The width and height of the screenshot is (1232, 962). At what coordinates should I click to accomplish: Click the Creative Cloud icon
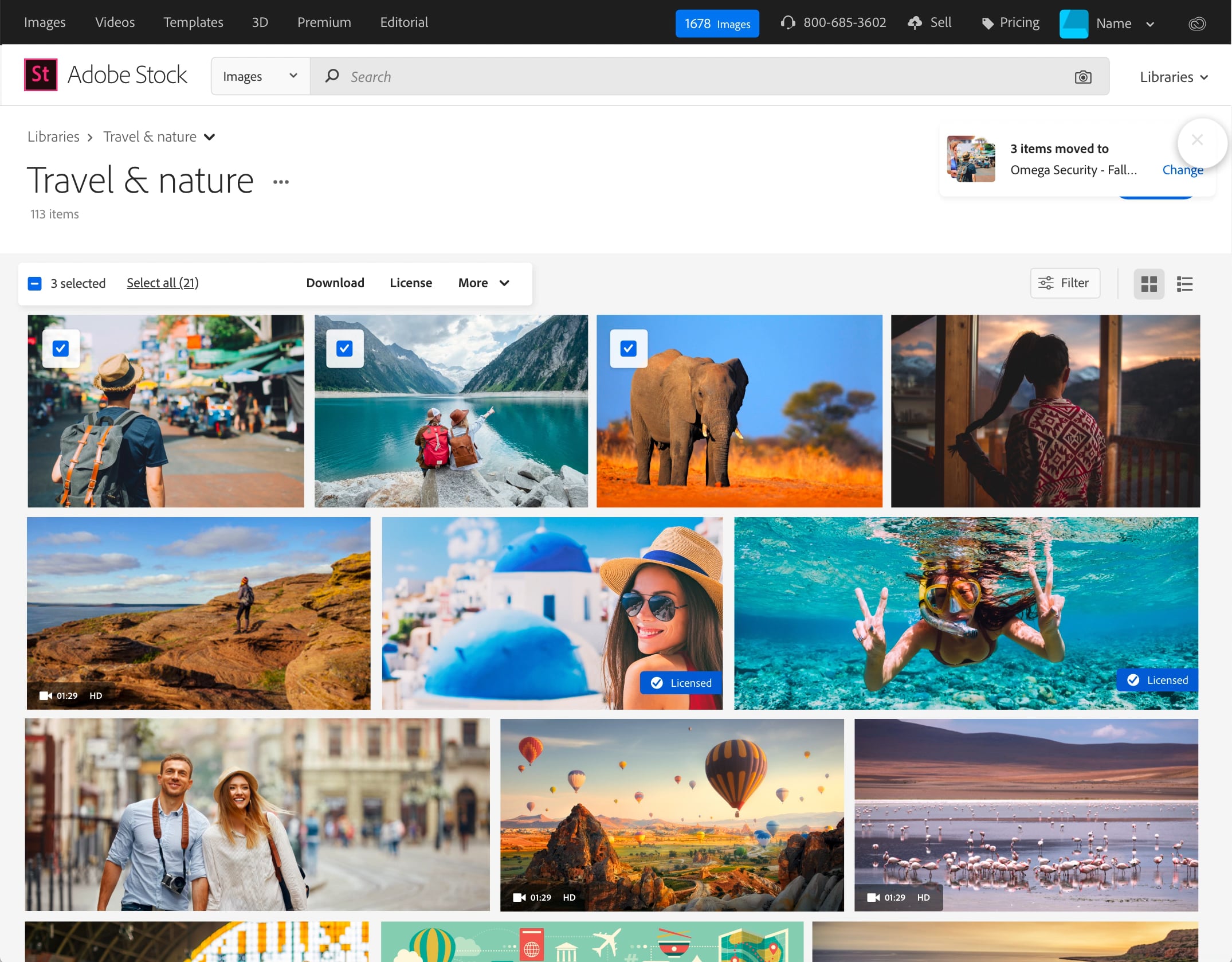(x=1197, y=24)
